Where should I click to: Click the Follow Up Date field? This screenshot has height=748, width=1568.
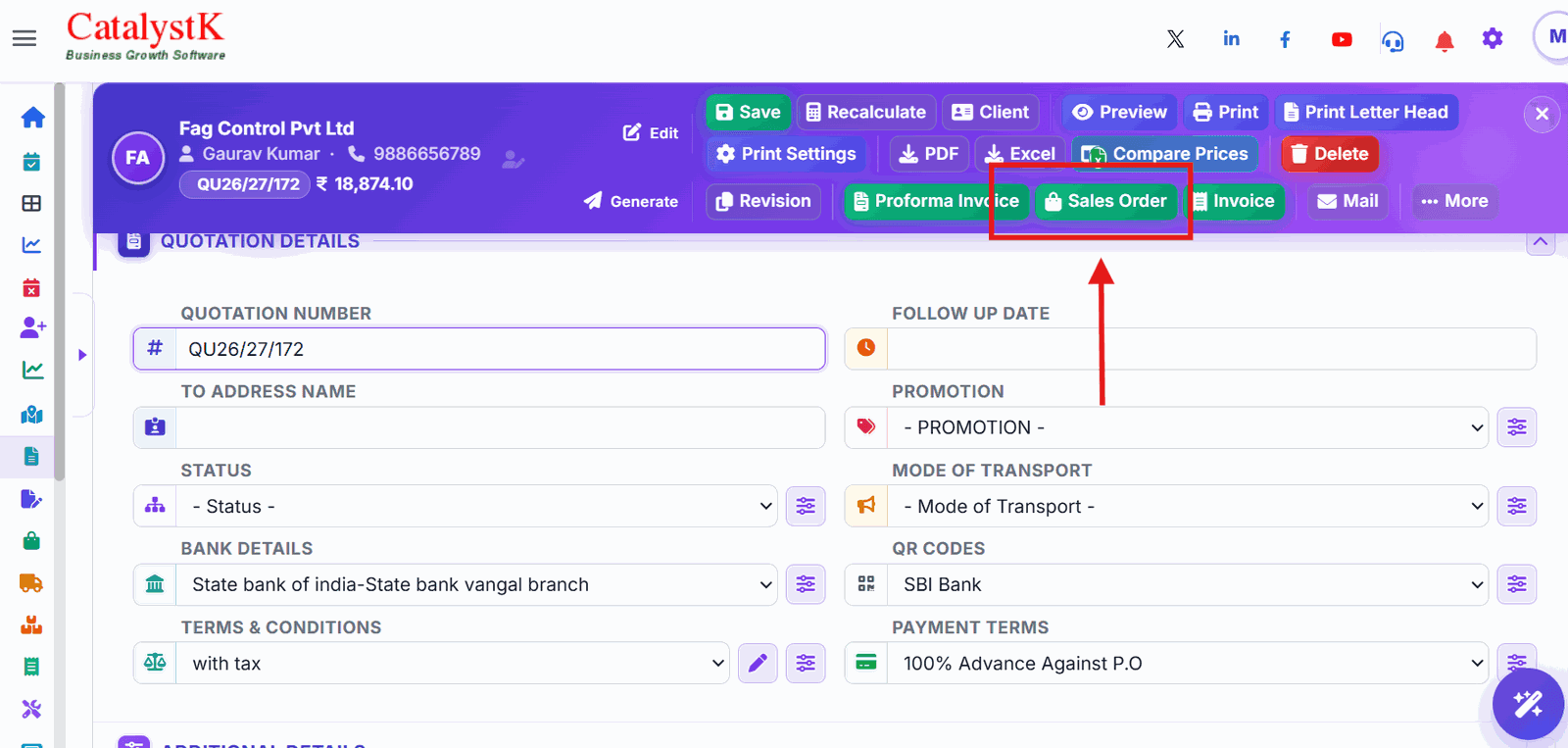(1211, 349)
